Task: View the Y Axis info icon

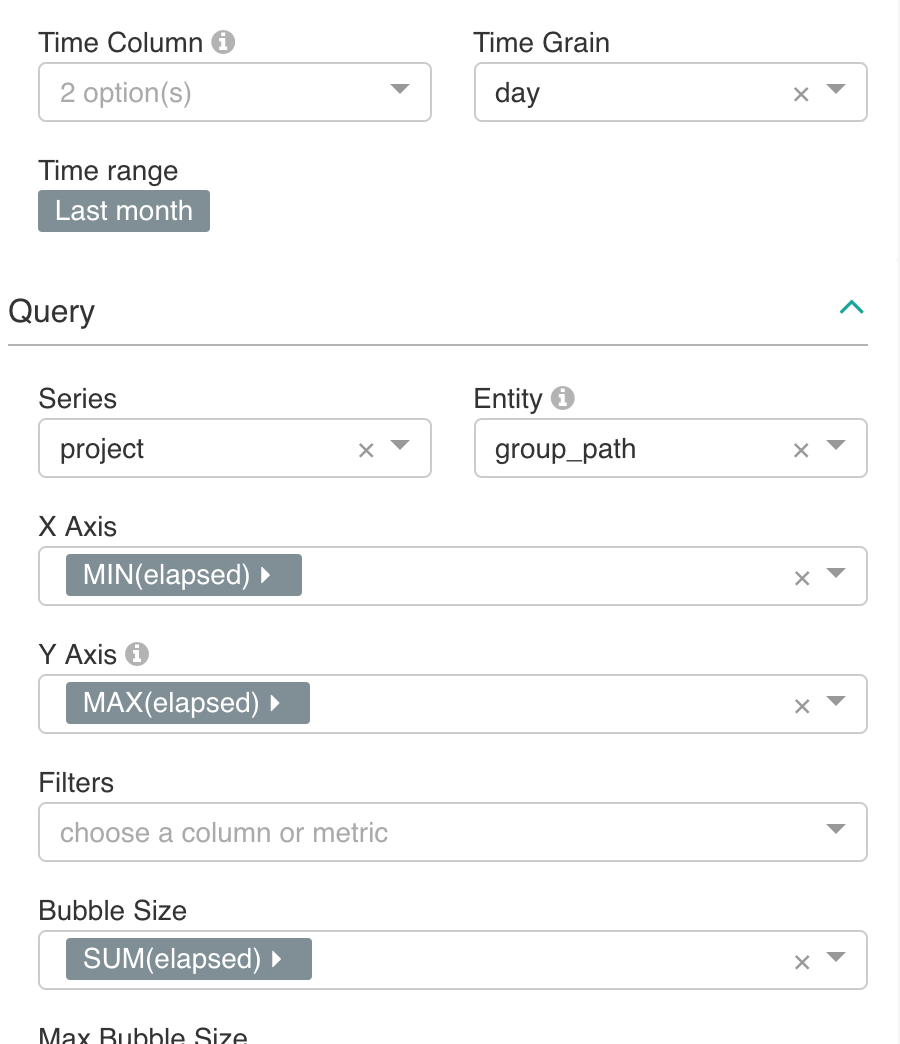Action: [138, 654]
